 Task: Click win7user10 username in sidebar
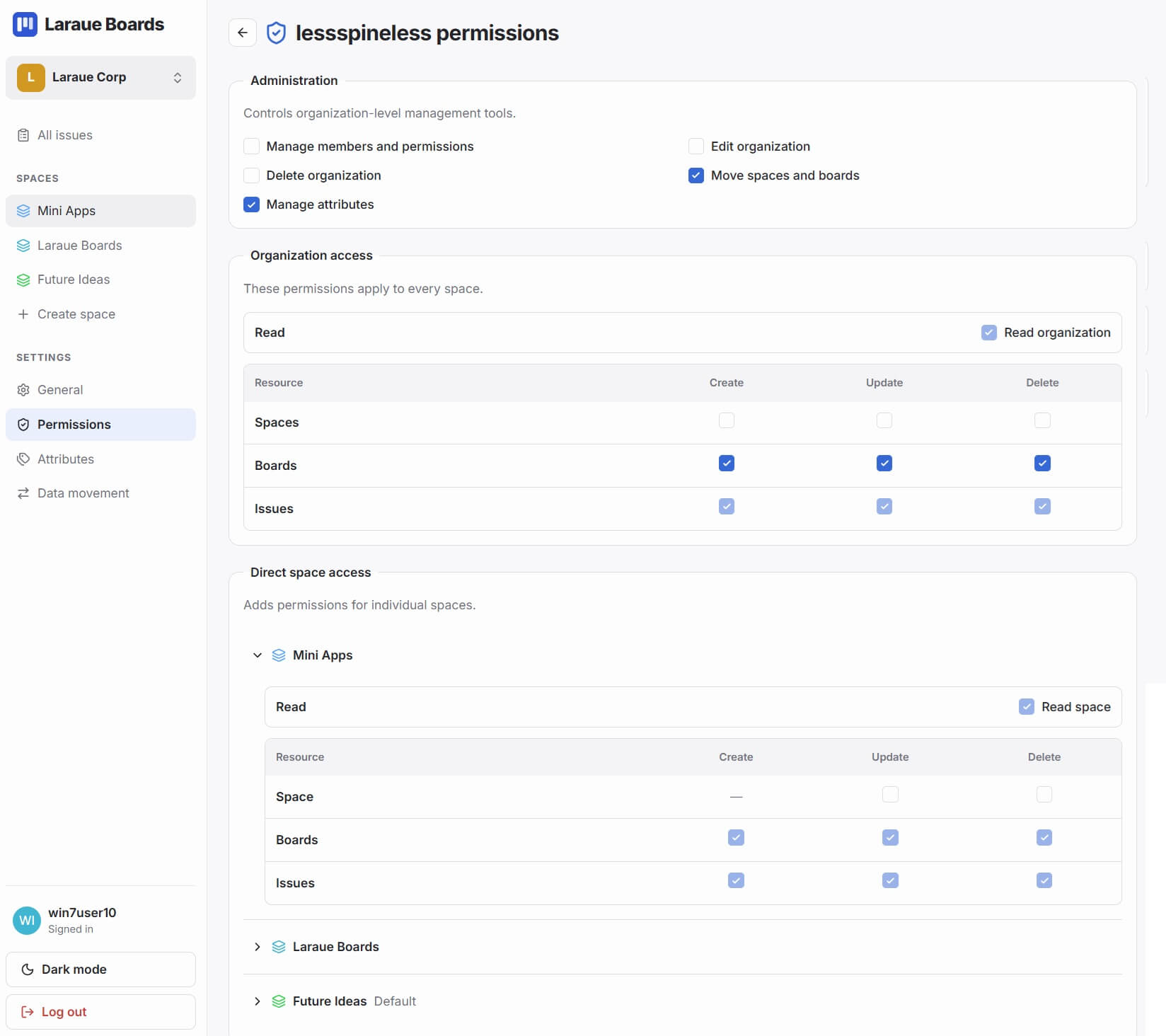pos(82,913)
